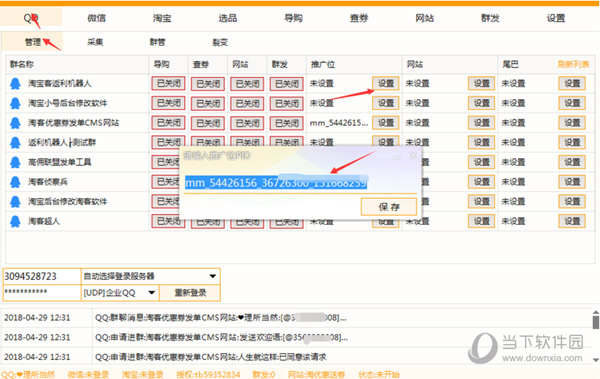Select the 裂变 sub-tab
Viewport: 600px width, 379px height.
220,42
